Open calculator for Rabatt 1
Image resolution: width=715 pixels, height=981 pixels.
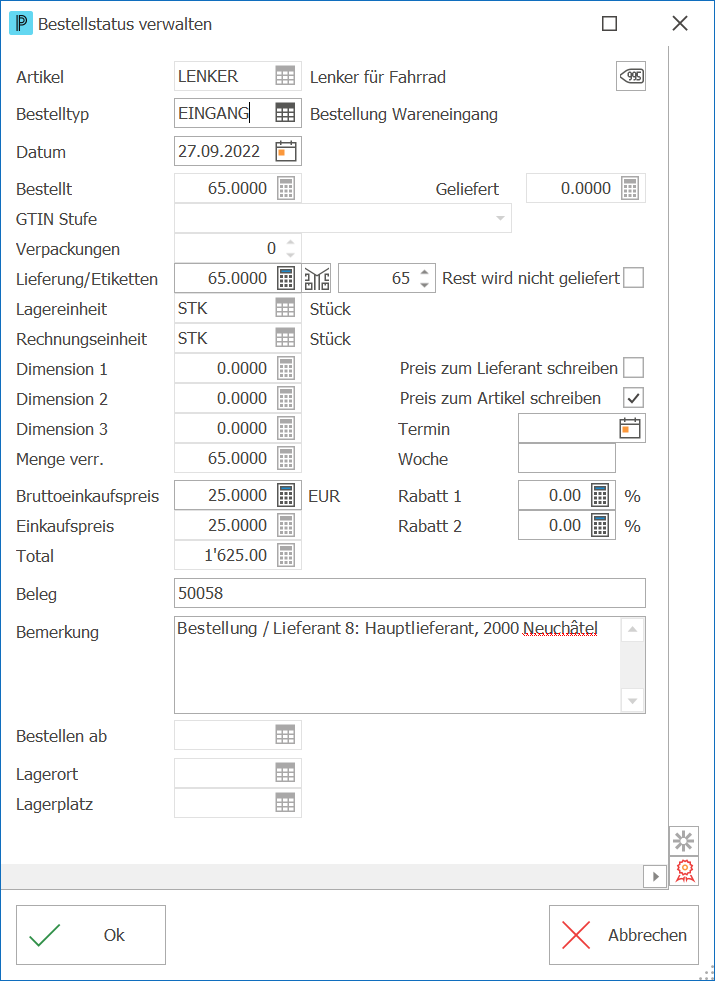(600, 496)
